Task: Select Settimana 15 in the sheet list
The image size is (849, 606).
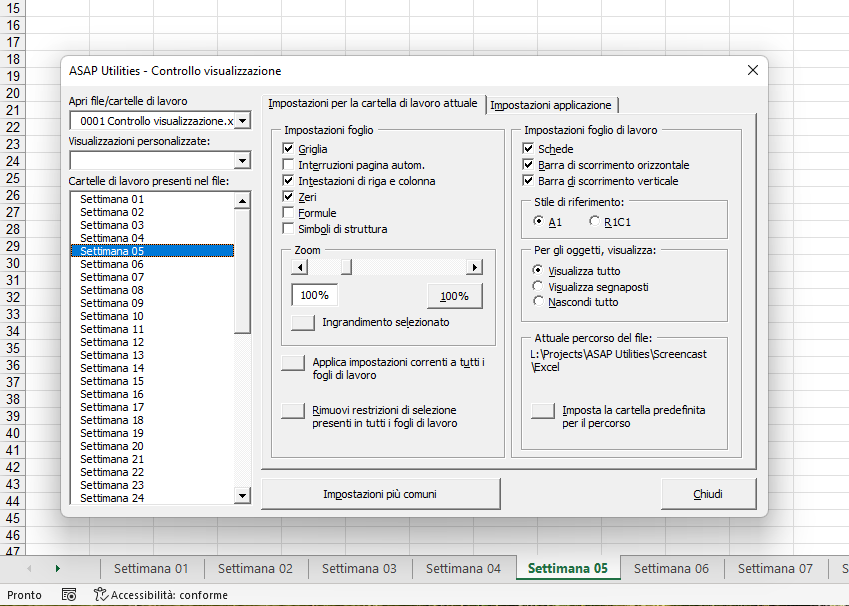Action: pyautogui.click(x=152, y=381)
